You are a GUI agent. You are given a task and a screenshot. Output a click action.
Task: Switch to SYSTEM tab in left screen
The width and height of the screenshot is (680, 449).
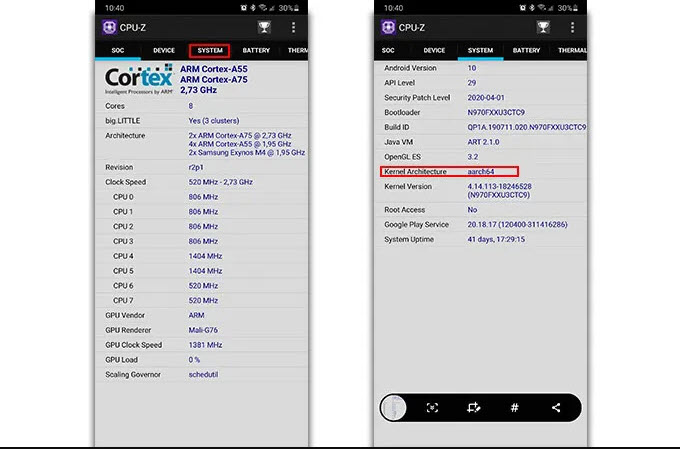(210, 50)
